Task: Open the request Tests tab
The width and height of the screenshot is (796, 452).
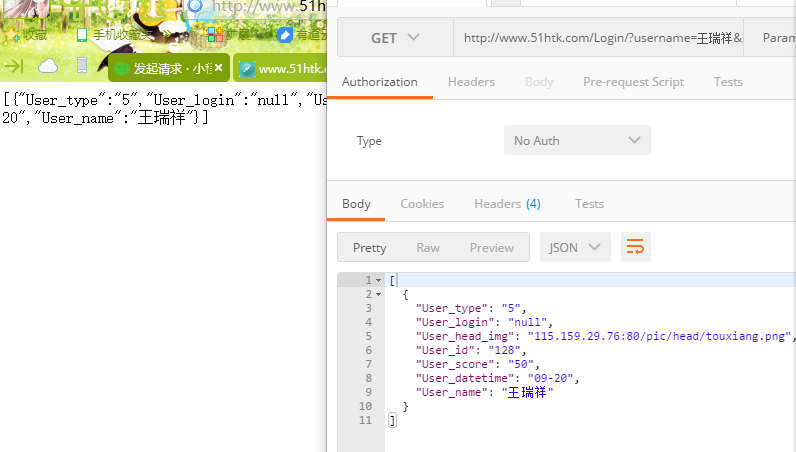Action: [728, 82]
